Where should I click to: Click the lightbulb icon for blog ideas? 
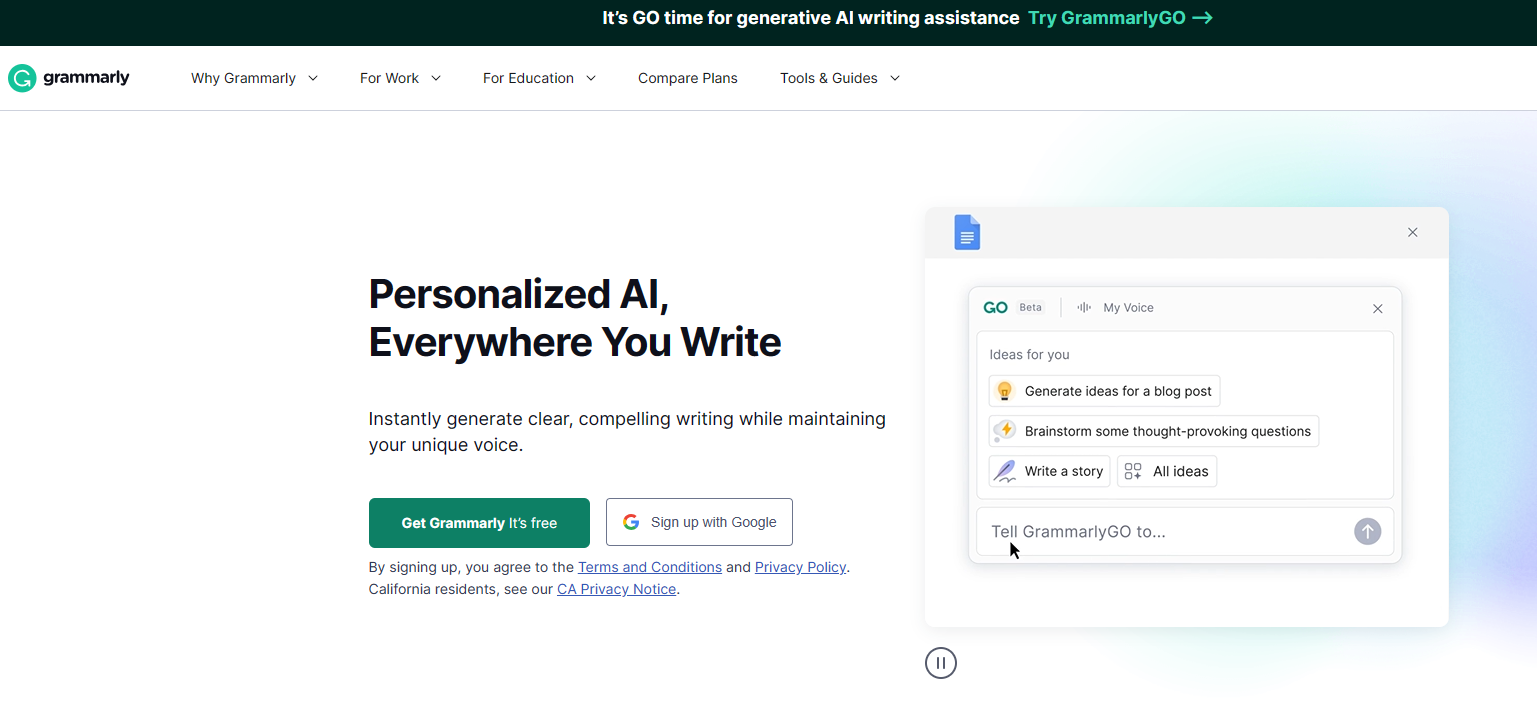pyautogui.click(x=1005, y=391)
